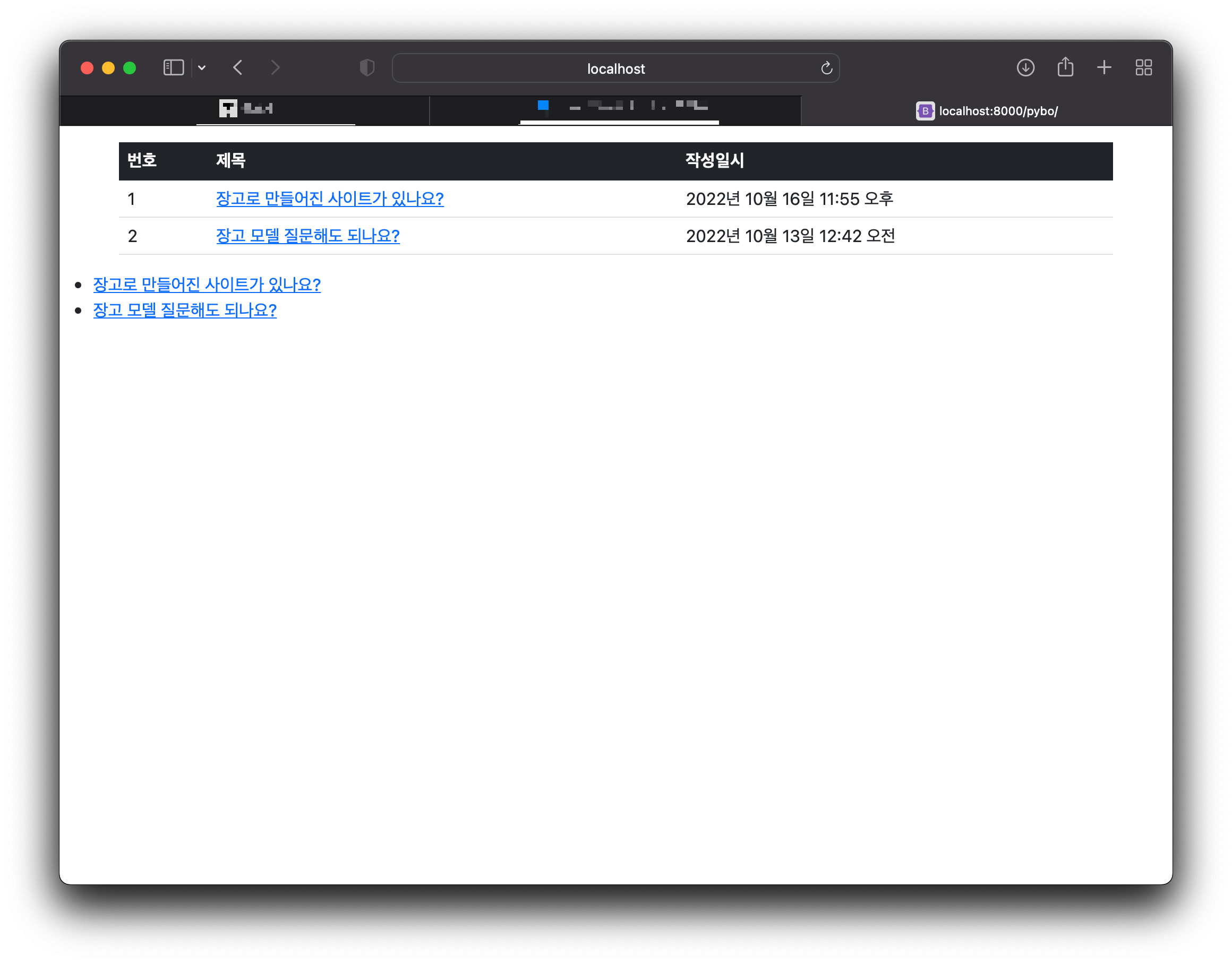Click the green fullscreen window button
The width and height of the screenshot is (1232, 963).
[x=130, y=68]
